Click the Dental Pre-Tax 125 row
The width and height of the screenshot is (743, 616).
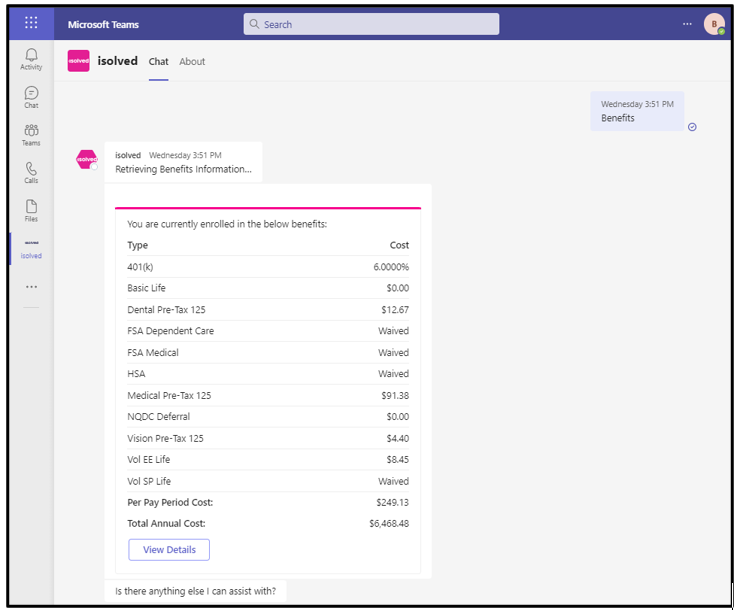click(x=268, y=310)
